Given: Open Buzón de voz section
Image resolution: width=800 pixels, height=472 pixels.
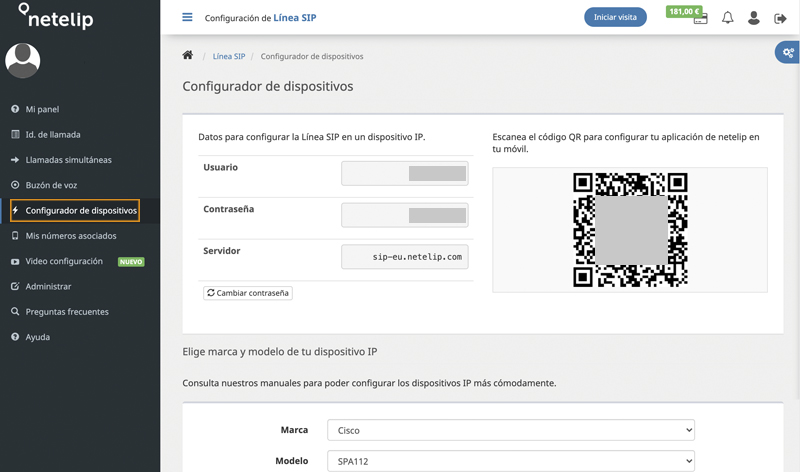Looking at the screenshot, I should click(51, 185).
